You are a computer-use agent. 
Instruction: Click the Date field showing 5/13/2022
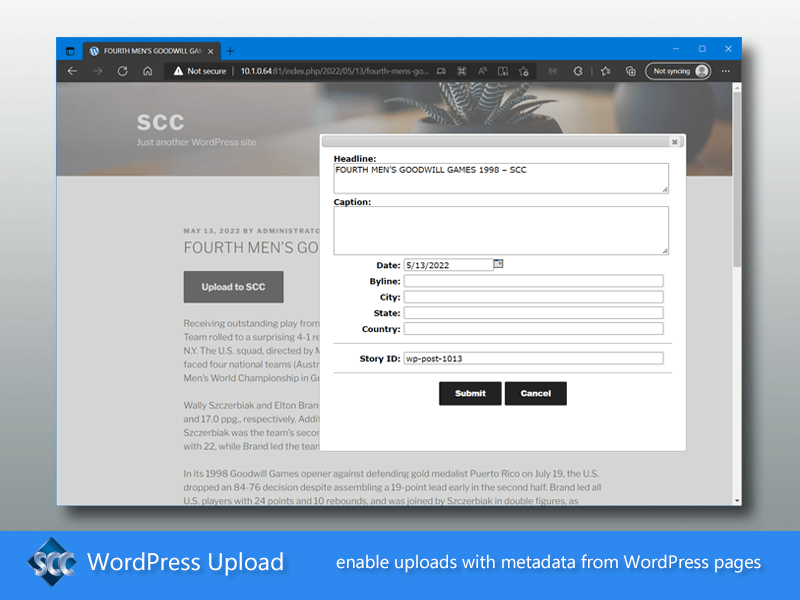(448, 265)
